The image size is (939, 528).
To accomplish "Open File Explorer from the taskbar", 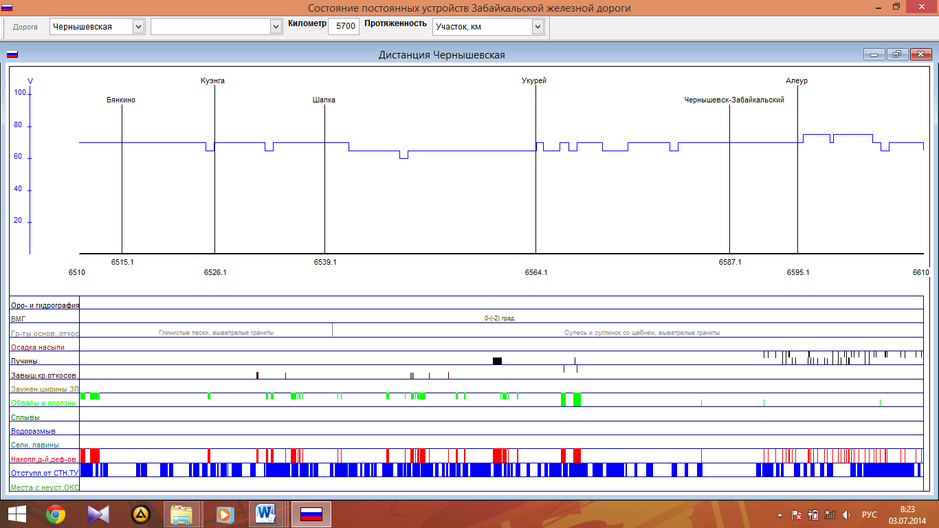I will tap(182, 514).
